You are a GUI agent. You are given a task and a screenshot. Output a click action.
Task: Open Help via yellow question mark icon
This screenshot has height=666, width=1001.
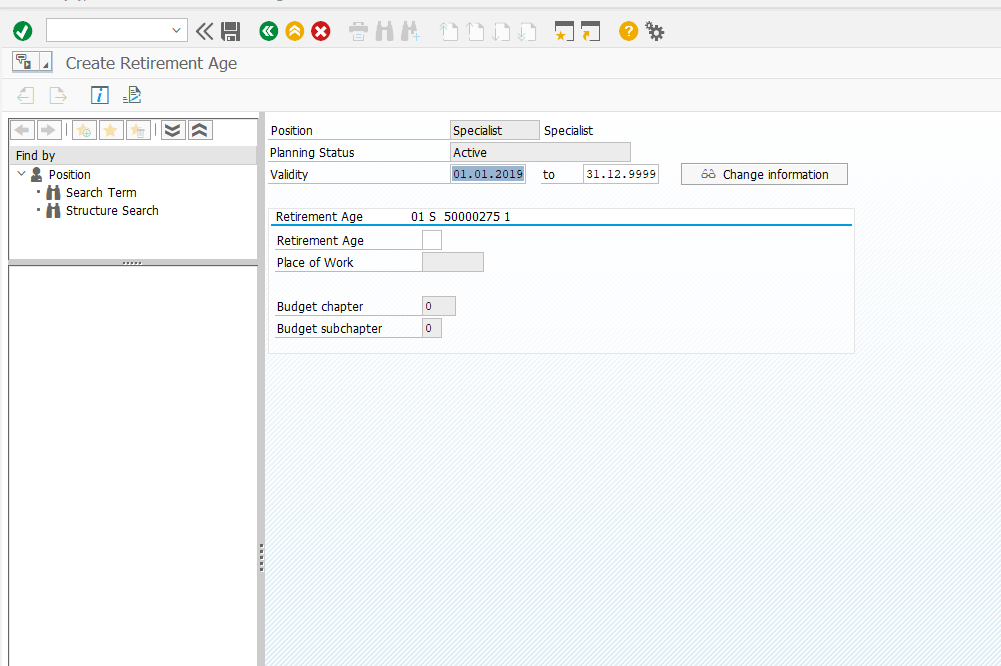(x=628, y=31)
